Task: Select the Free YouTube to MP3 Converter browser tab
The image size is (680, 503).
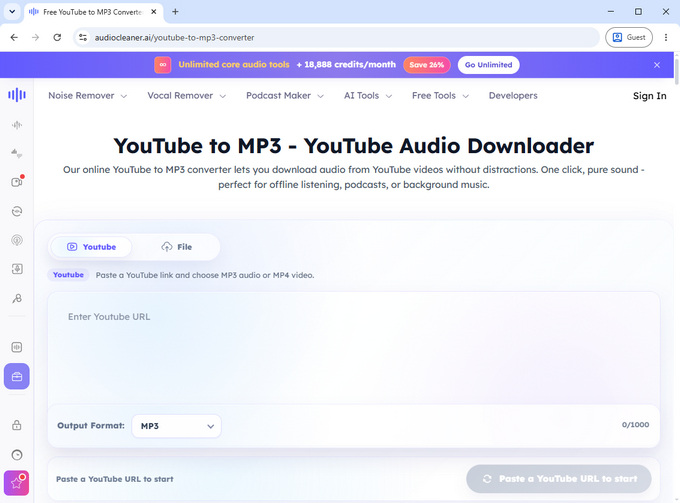Action: (94, 12)
